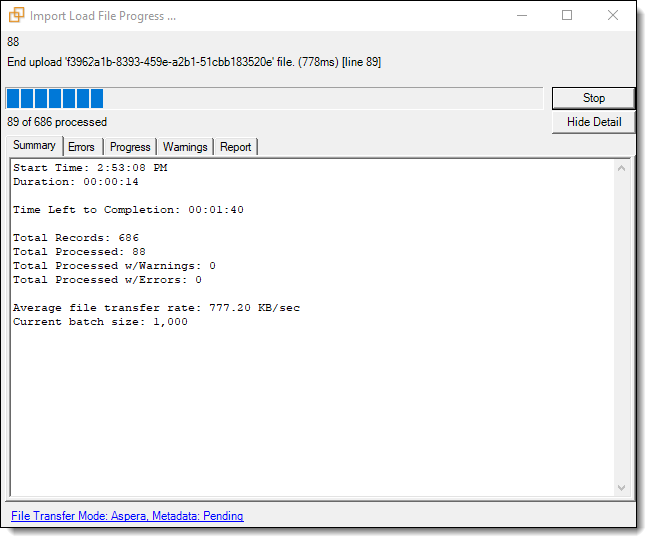The height and width of the screenshot is (543, 652).
Task: Click the window title bar text
Action: tap(103, 16)
